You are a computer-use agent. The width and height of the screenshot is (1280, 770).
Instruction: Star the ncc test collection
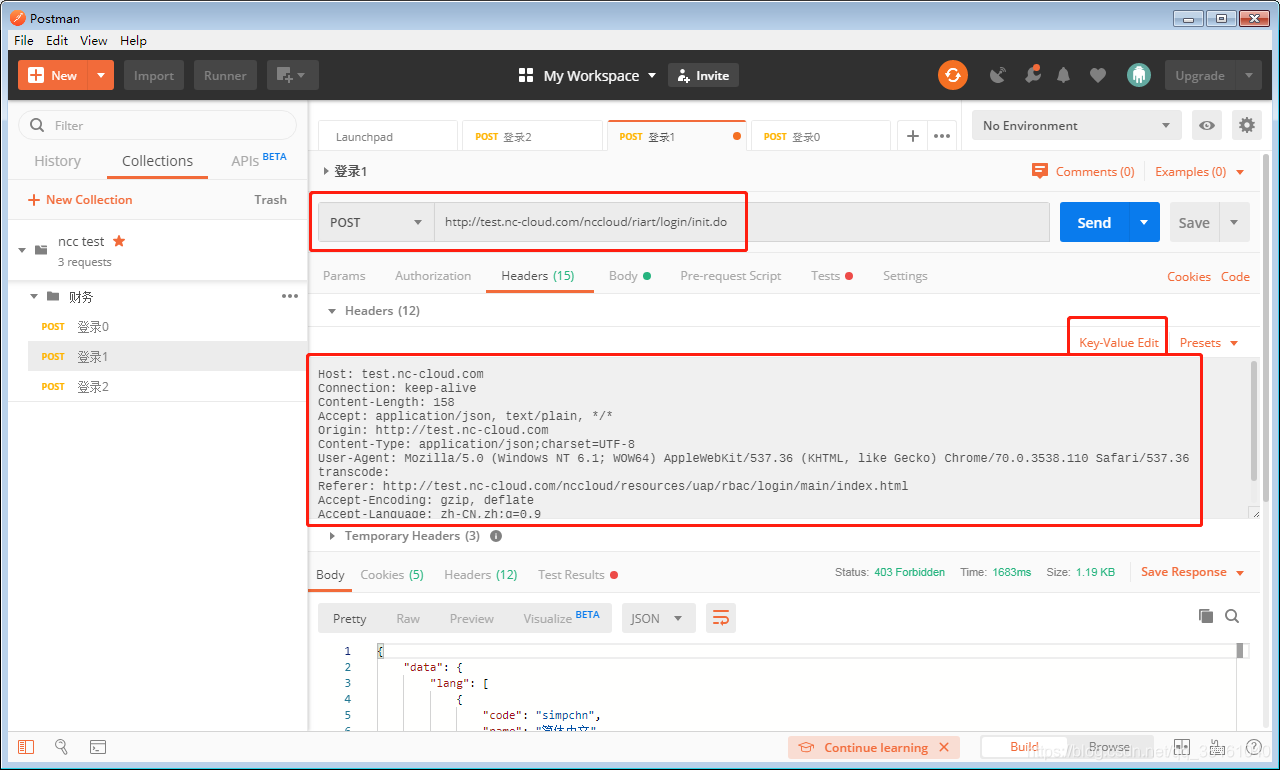coord(119,241)
